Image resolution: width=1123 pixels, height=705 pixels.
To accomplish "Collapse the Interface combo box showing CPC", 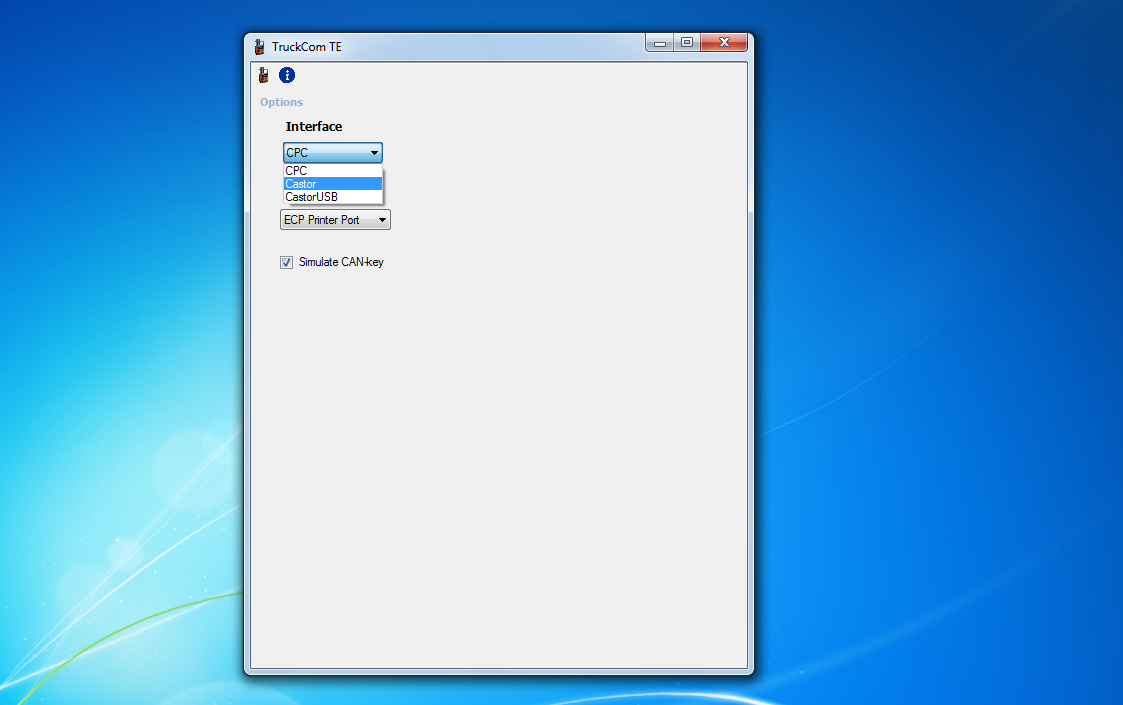I will tap(332, 153).
